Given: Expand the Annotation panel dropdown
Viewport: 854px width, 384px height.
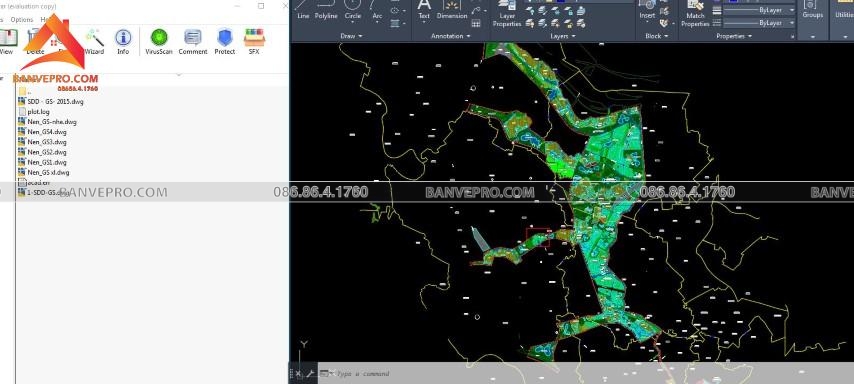Looking at the screenshot, I should coord(451,36).
